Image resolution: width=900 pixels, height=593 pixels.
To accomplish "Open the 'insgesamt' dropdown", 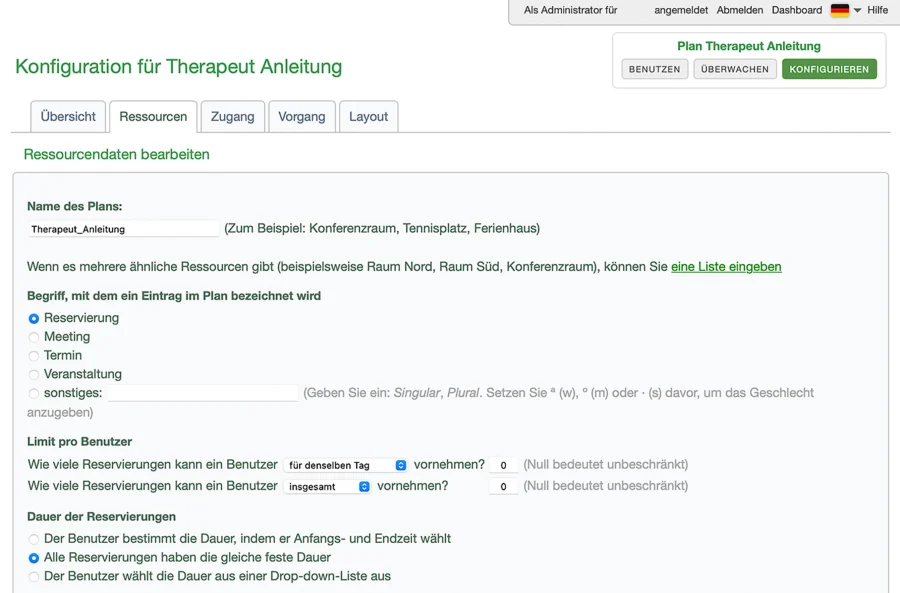I will [x=327, y=486].
